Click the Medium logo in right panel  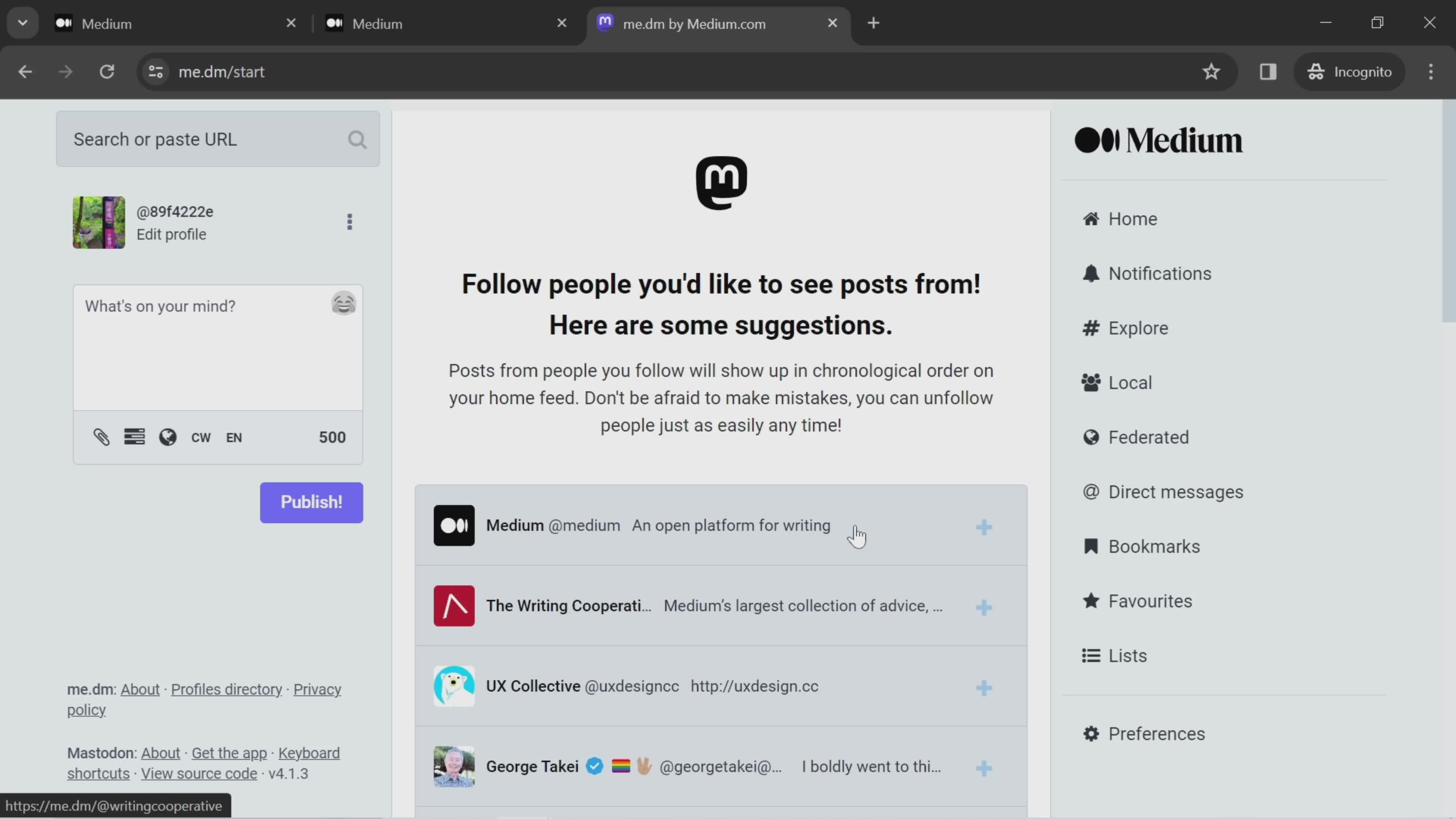(x=1158, y=140)
